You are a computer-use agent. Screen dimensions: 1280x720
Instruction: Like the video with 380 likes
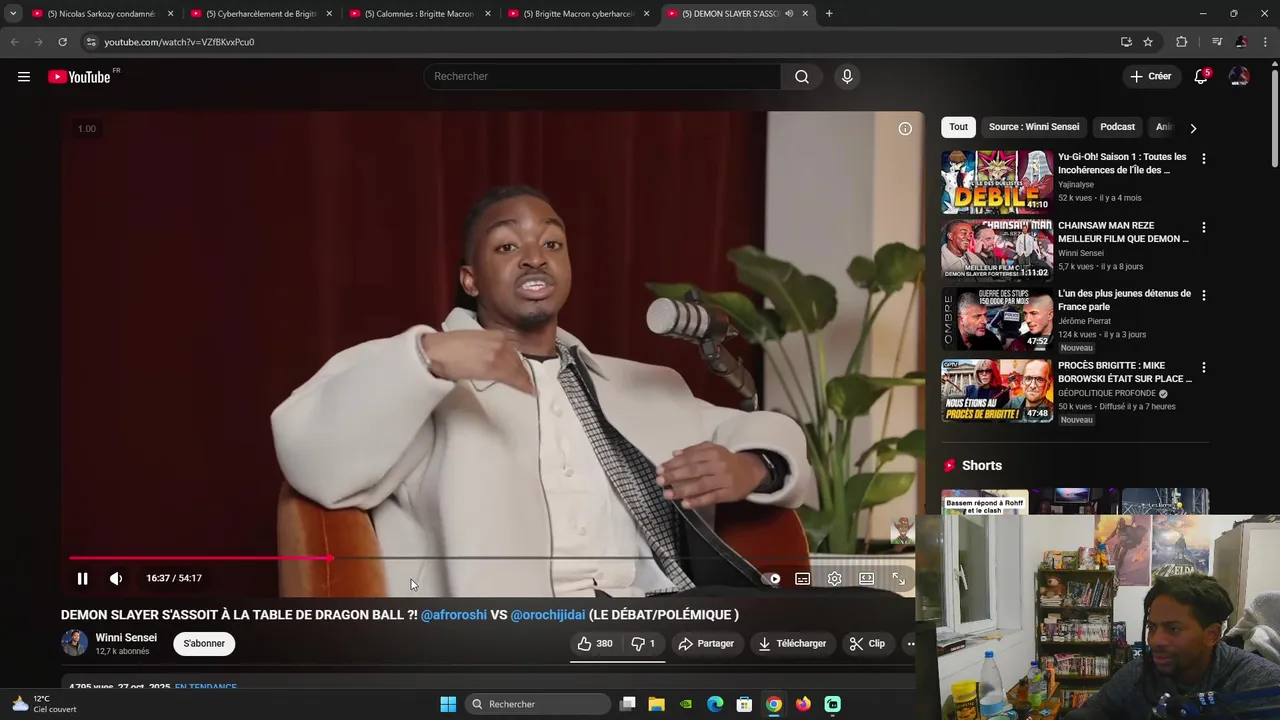point(594,644)
